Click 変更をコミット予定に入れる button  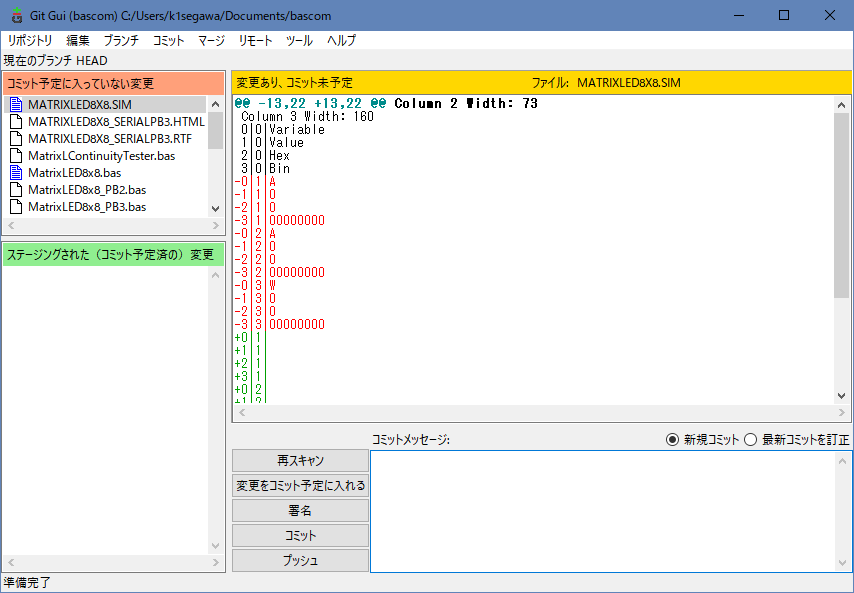[x=300, y=485]
